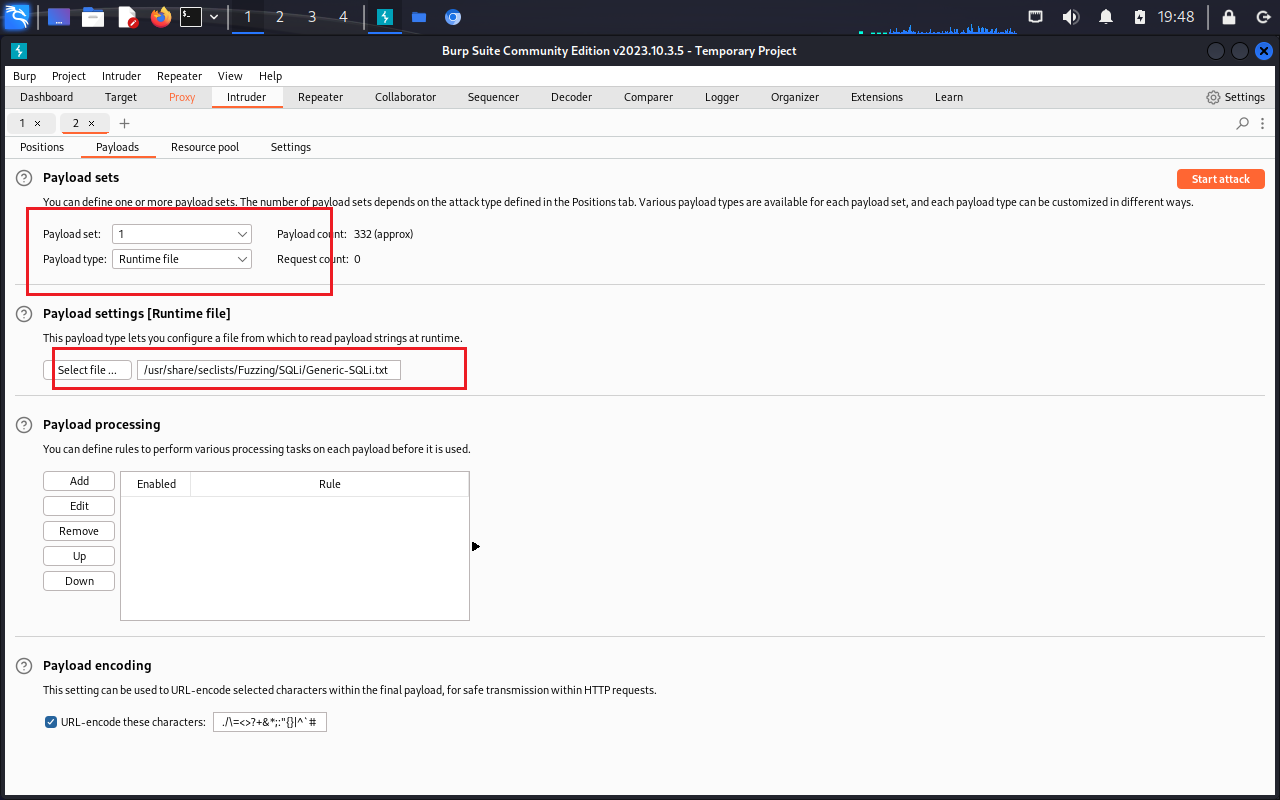Screen dimensions: 1280x800
Task: Click the three-dot options icon near search
Action: (x=1261, y=123)
